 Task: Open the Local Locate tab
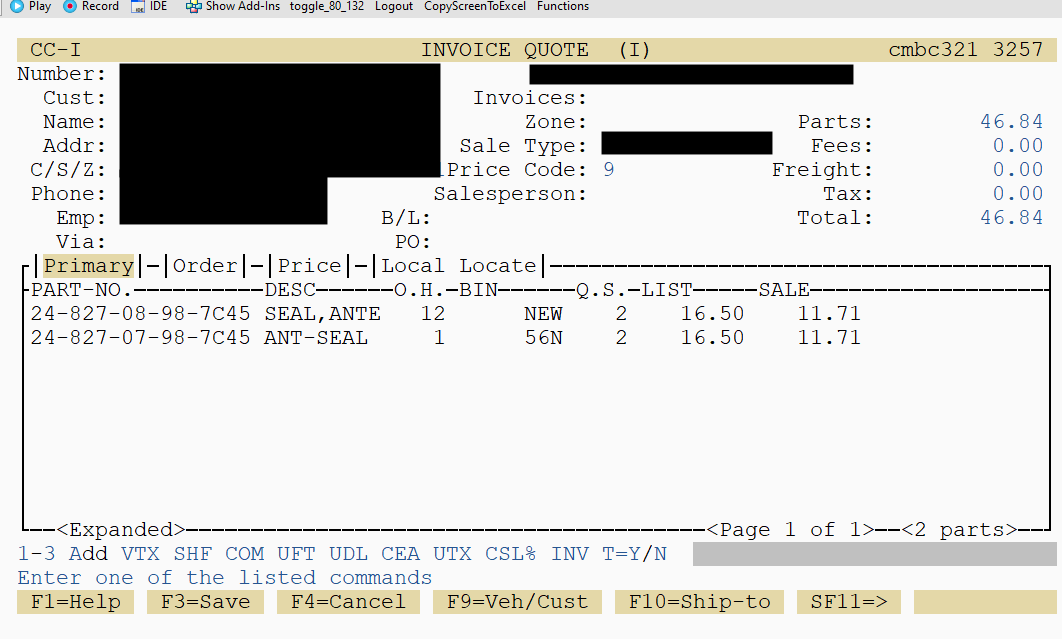(x=459, y=266)
